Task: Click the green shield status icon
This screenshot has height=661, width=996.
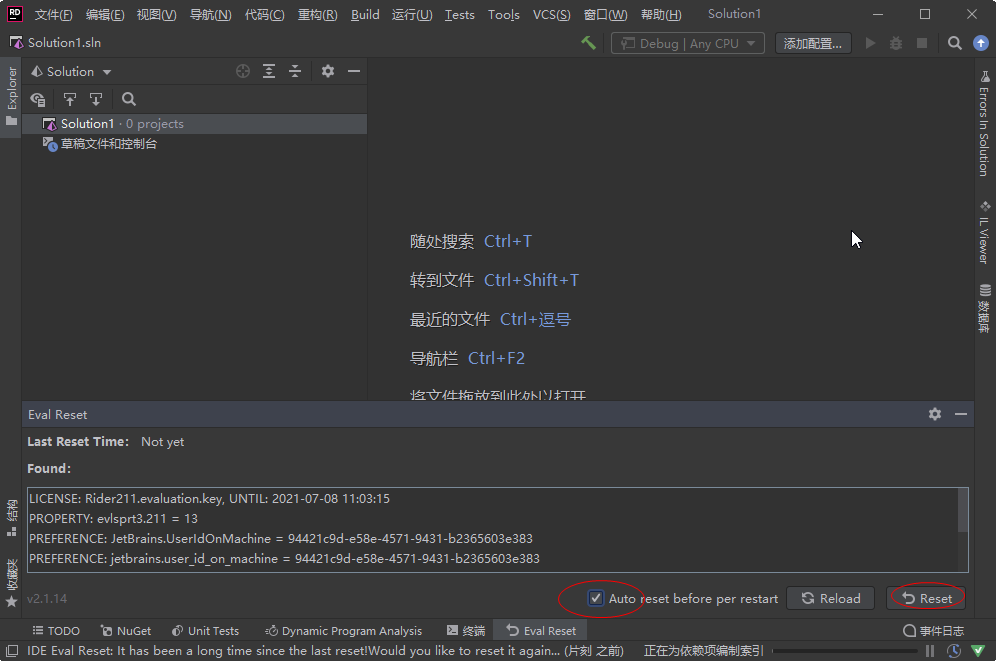Action: (978, 651)
